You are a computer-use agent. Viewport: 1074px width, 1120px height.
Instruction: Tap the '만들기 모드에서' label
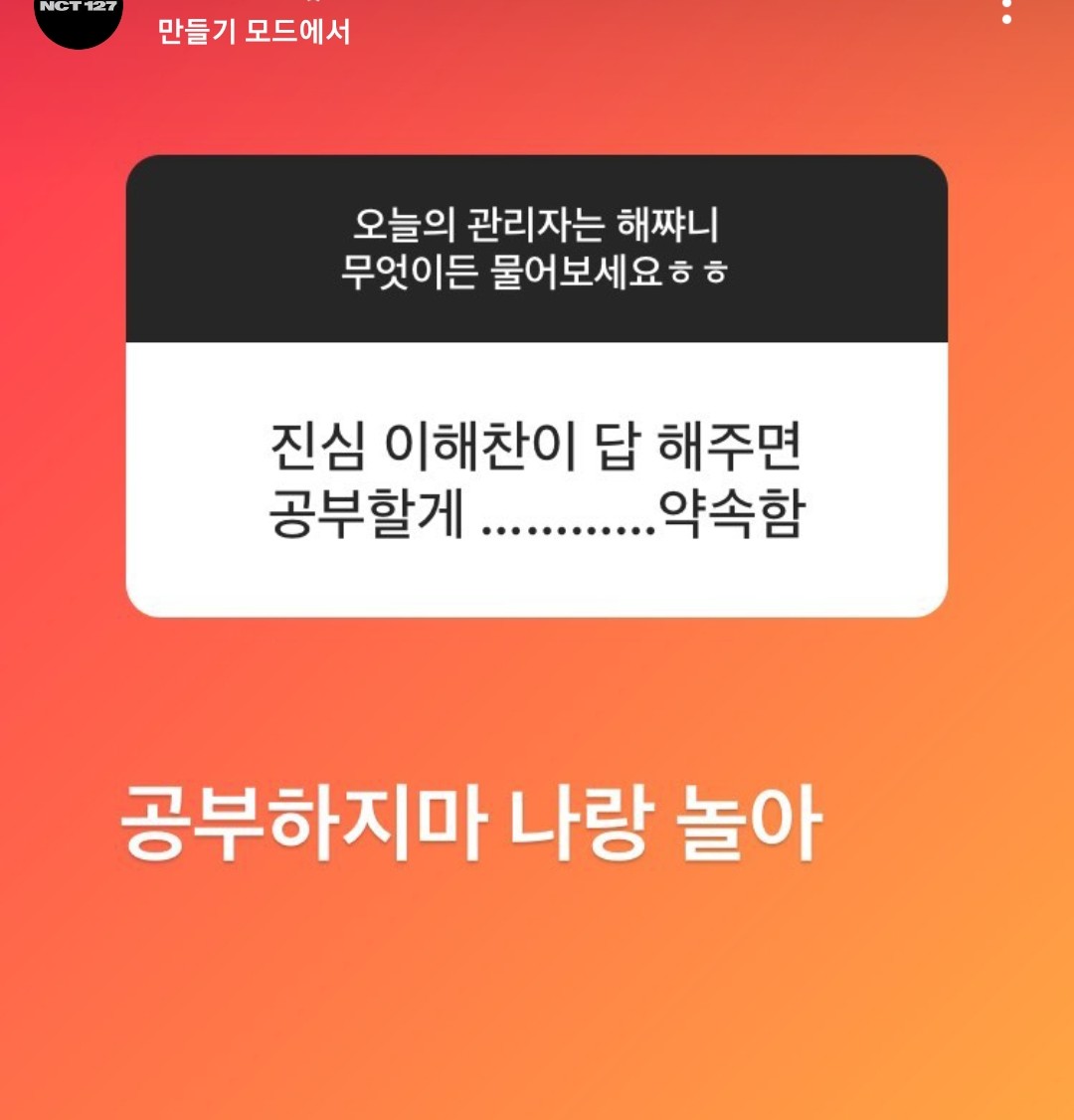click(x=254, y=32)
